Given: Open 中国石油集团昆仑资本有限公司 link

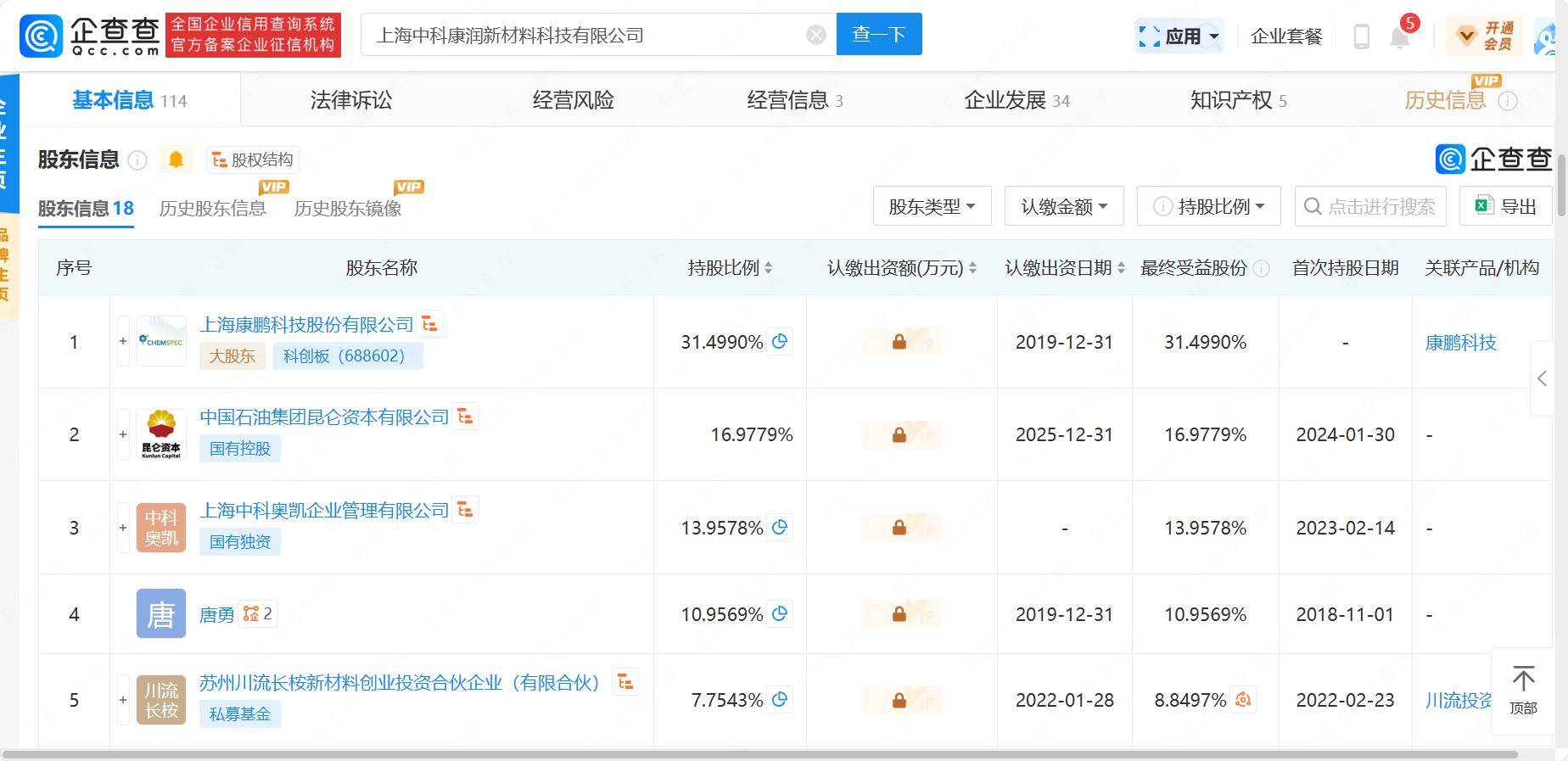Looking at the screenshot, I should click(324, 417).
